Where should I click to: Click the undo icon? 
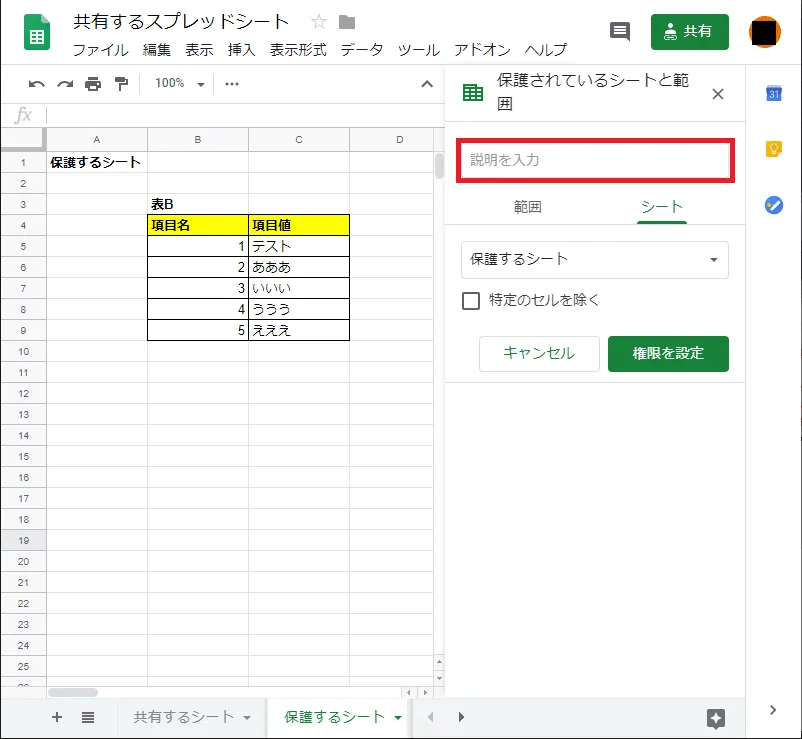(36, 84)
